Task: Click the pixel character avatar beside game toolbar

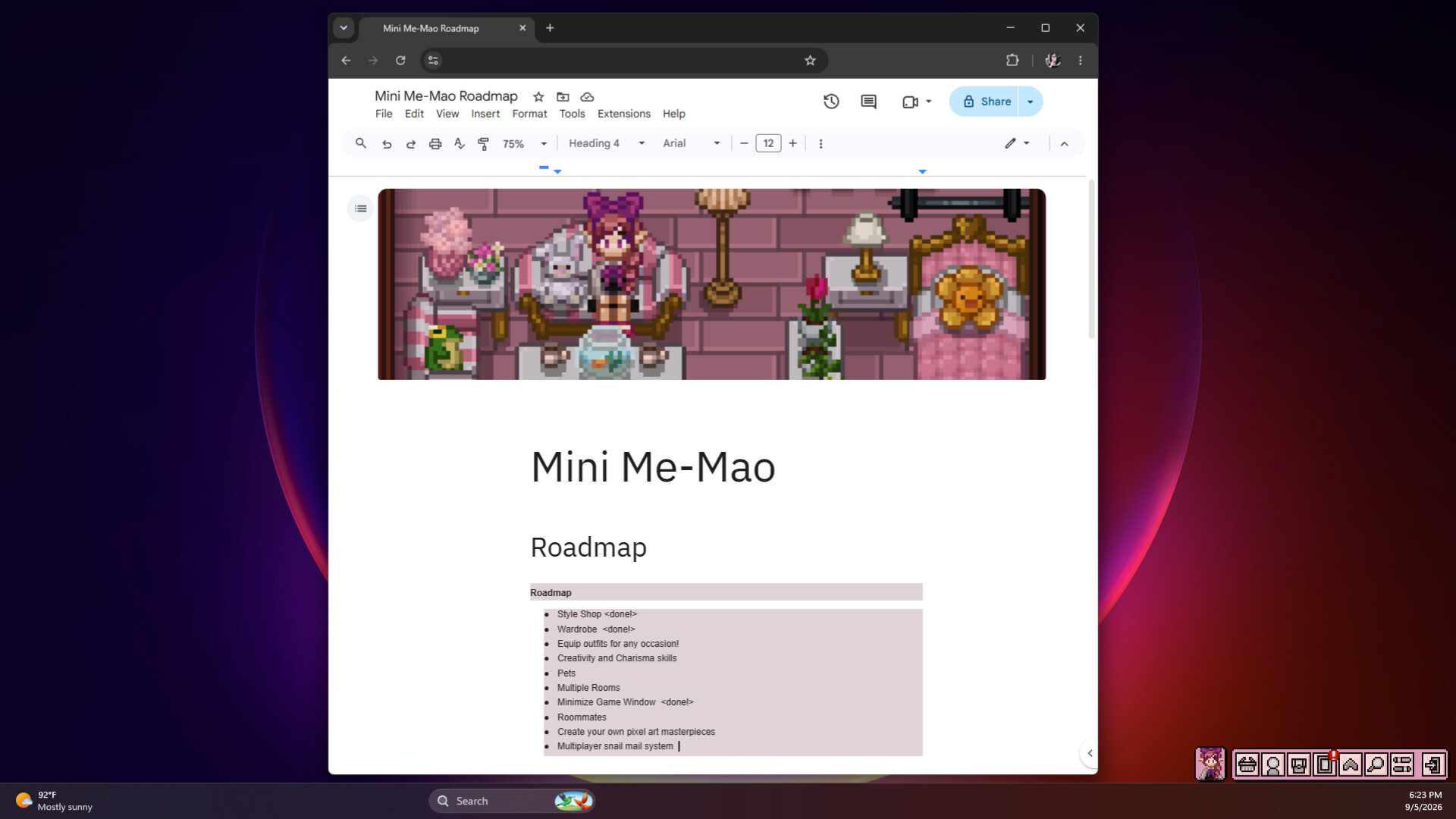Action: click(x=1210, y=764)
